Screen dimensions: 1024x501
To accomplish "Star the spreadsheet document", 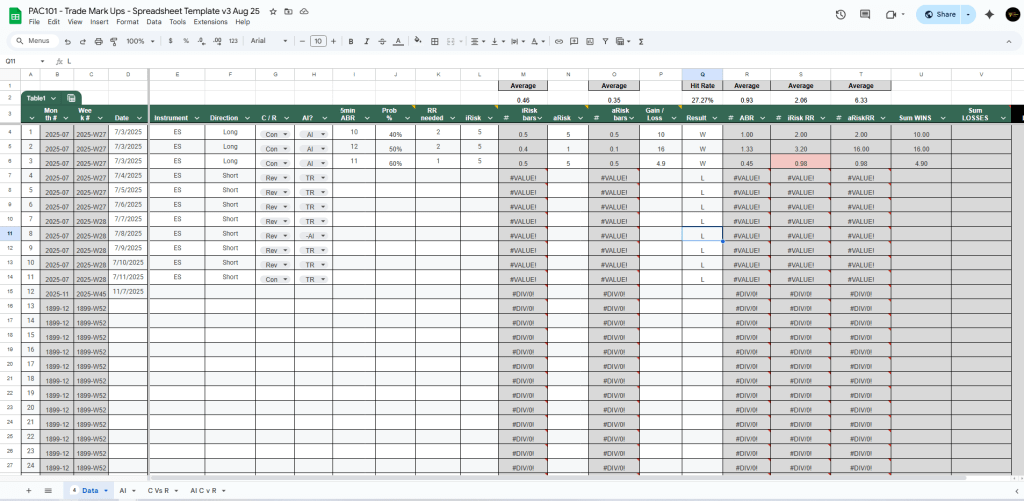I will 273,10.
